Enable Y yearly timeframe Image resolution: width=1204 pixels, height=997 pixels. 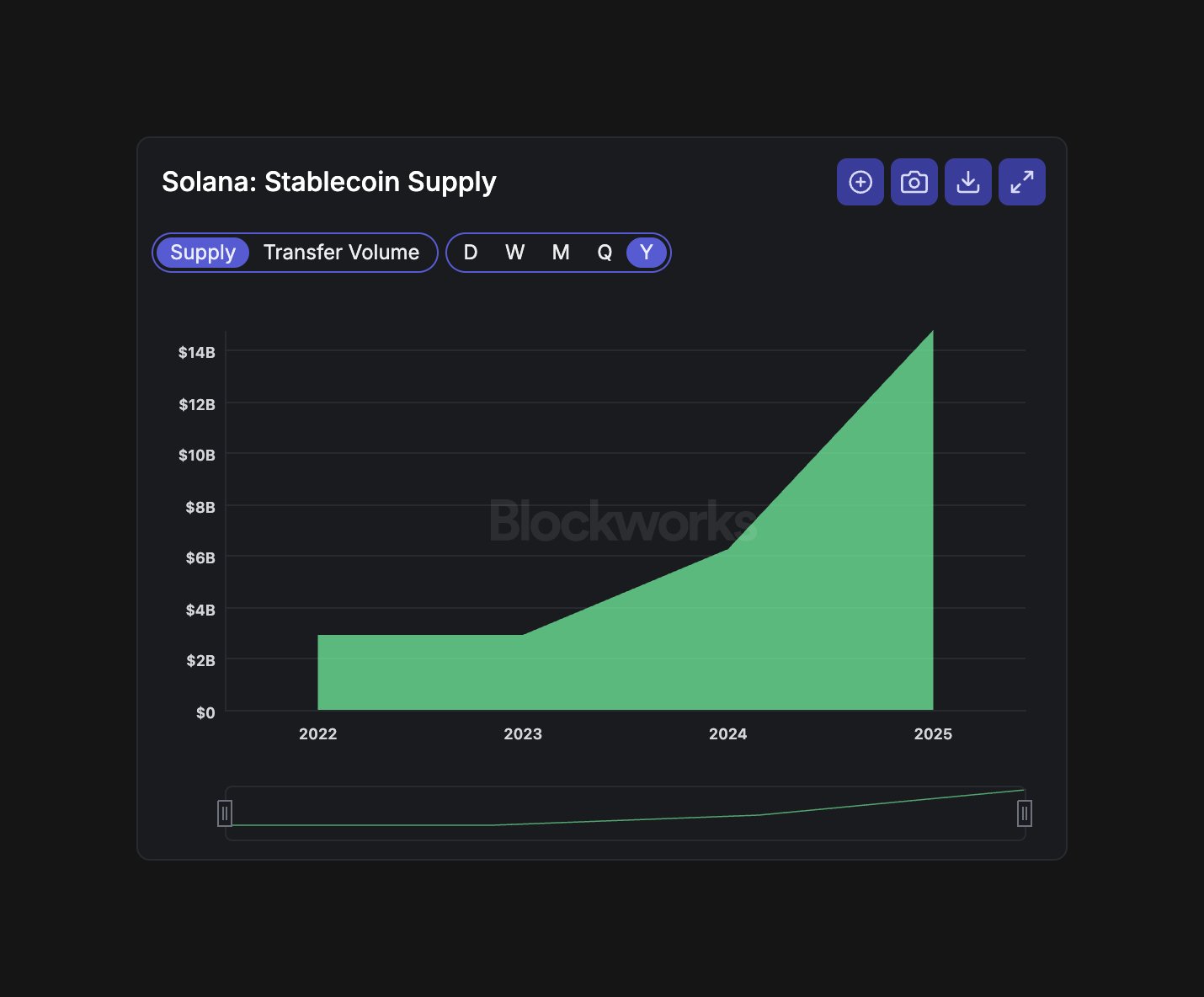(645, 252)
